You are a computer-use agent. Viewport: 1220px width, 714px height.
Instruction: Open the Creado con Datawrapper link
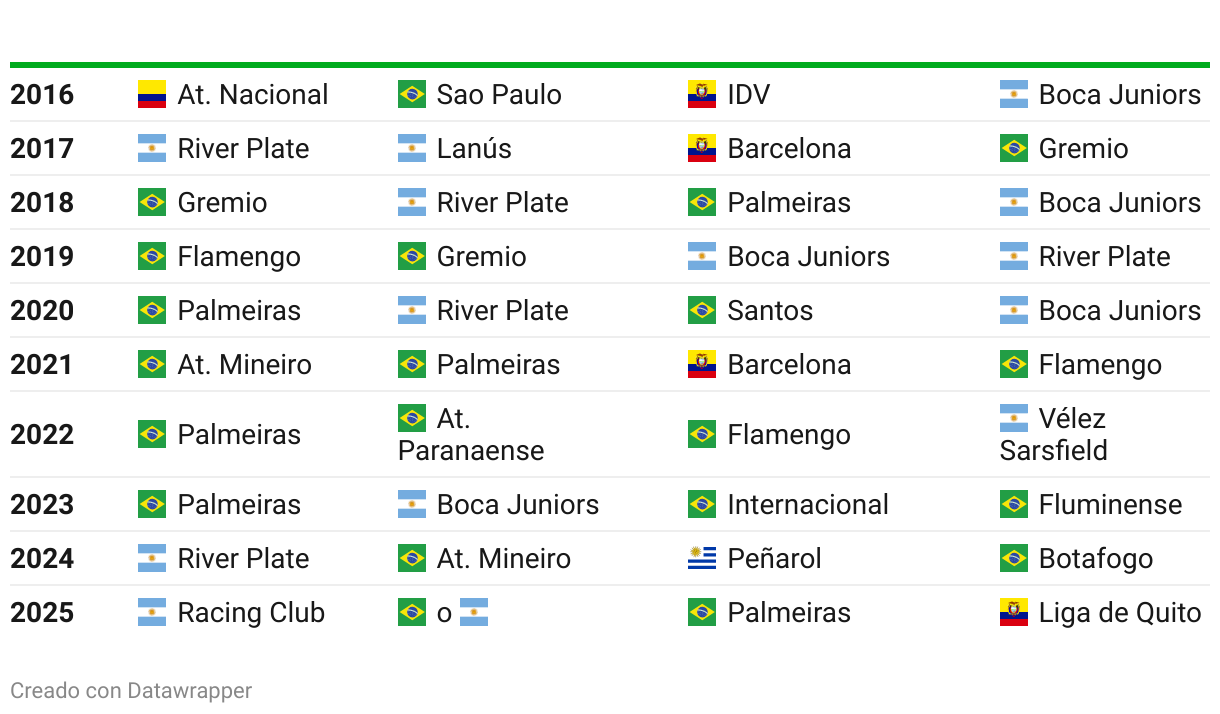point(131,690)
